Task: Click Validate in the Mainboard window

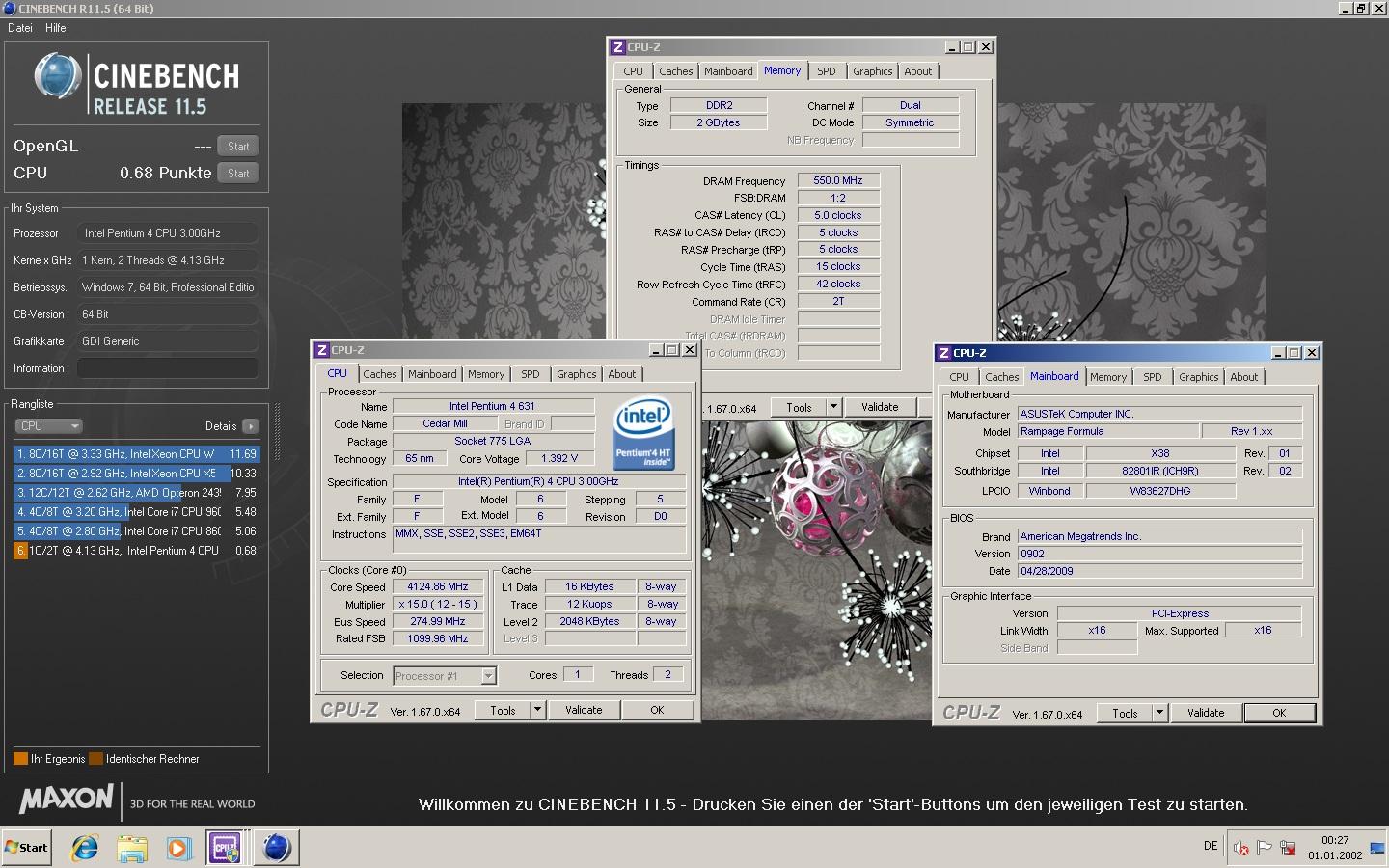Action: tap(1206, 713)
